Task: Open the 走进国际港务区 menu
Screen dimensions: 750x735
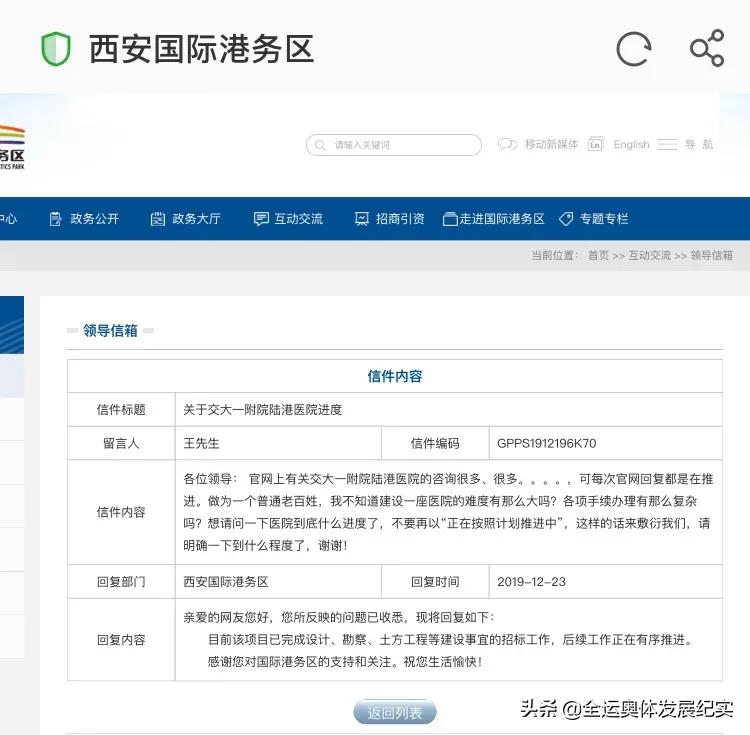Action: [x=502, y=219]
